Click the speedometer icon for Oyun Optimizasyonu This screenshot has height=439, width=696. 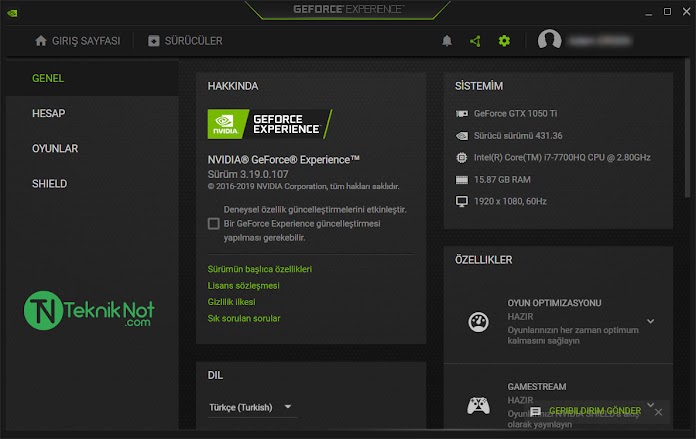coord(478,322)
